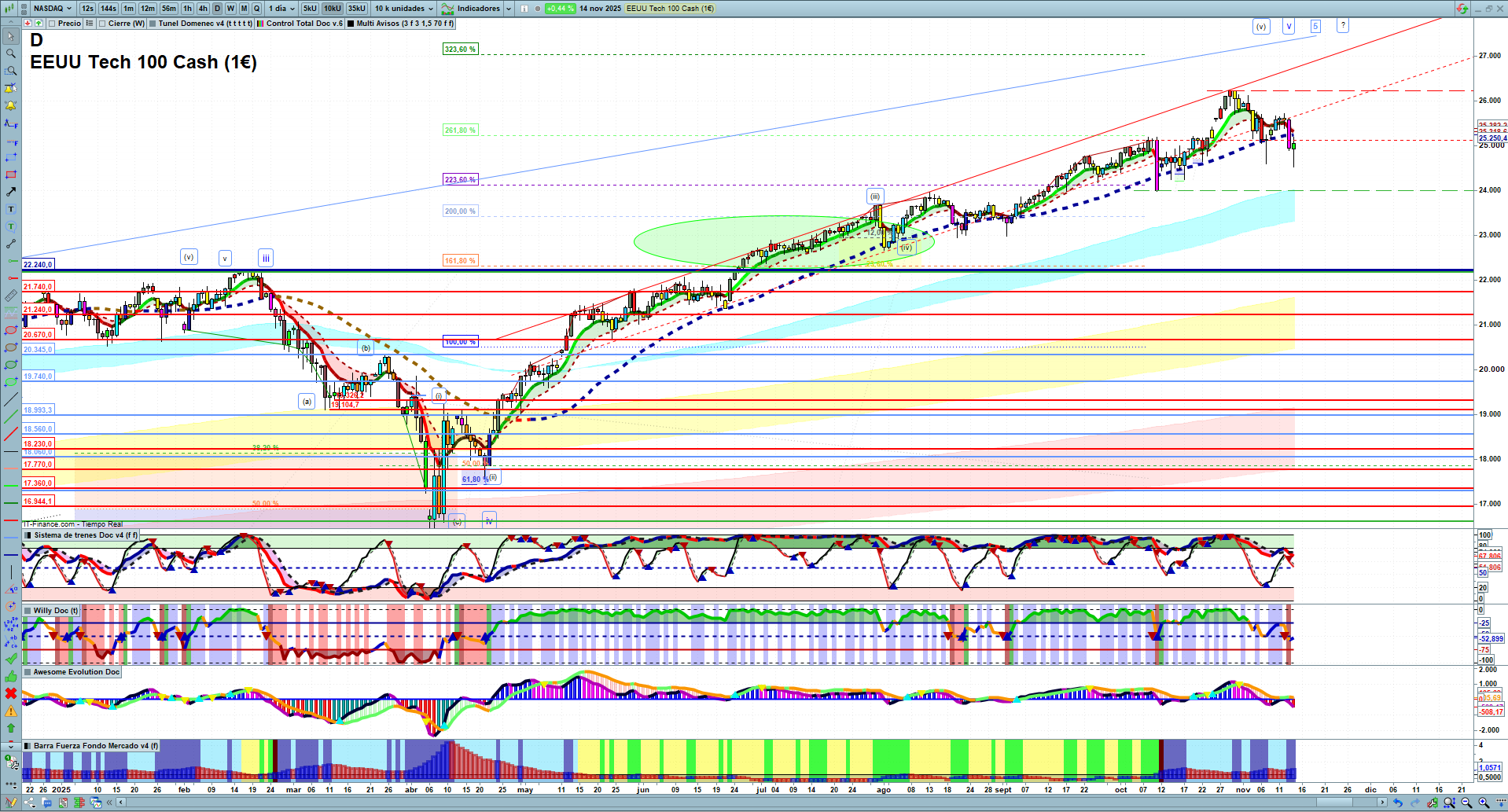Click the Awesome Evolution Doc panel label
1508x812 pixels.
pos(76,672)
